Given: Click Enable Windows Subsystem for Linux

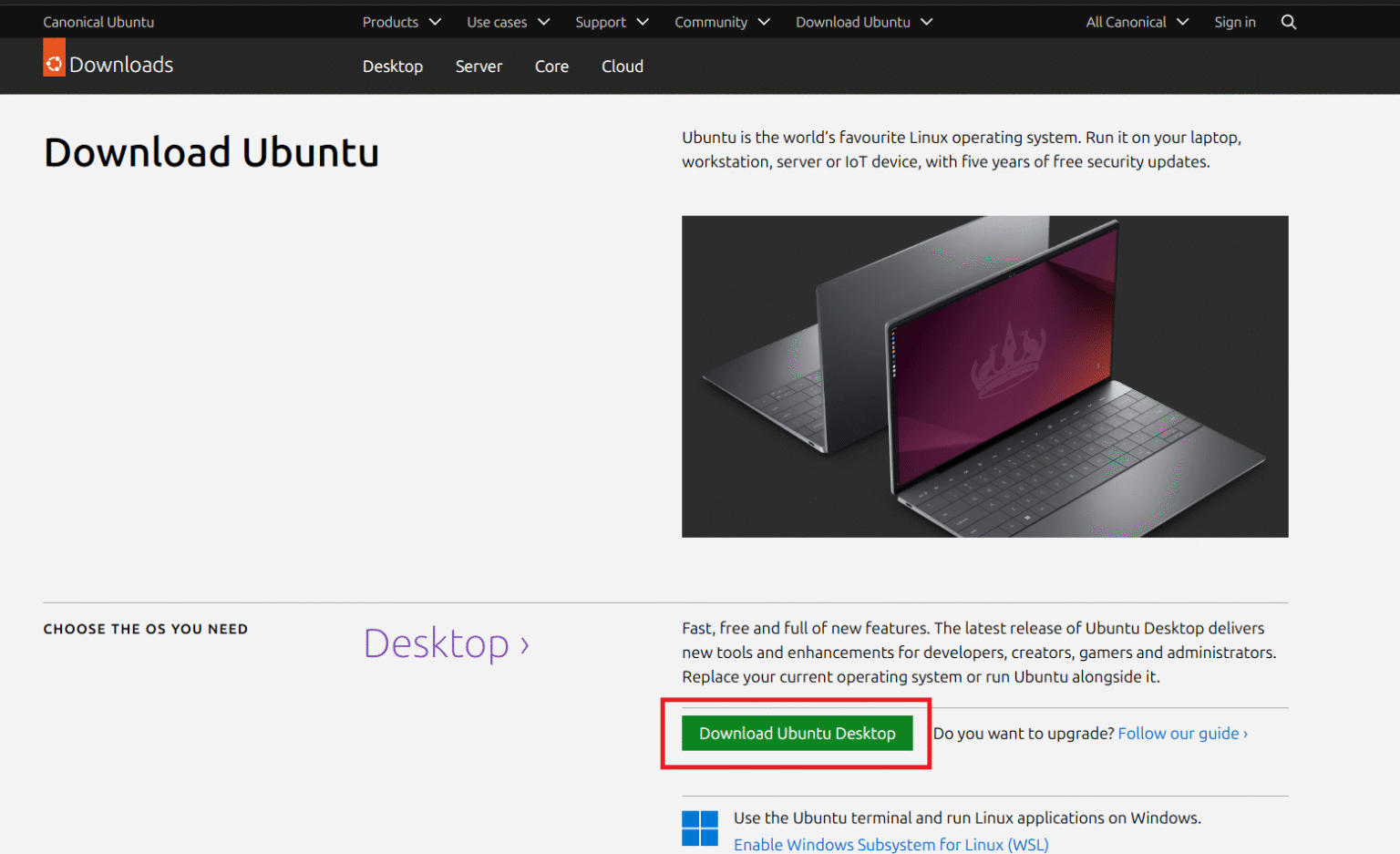Looking at the screenshot, I should (890, 844).
